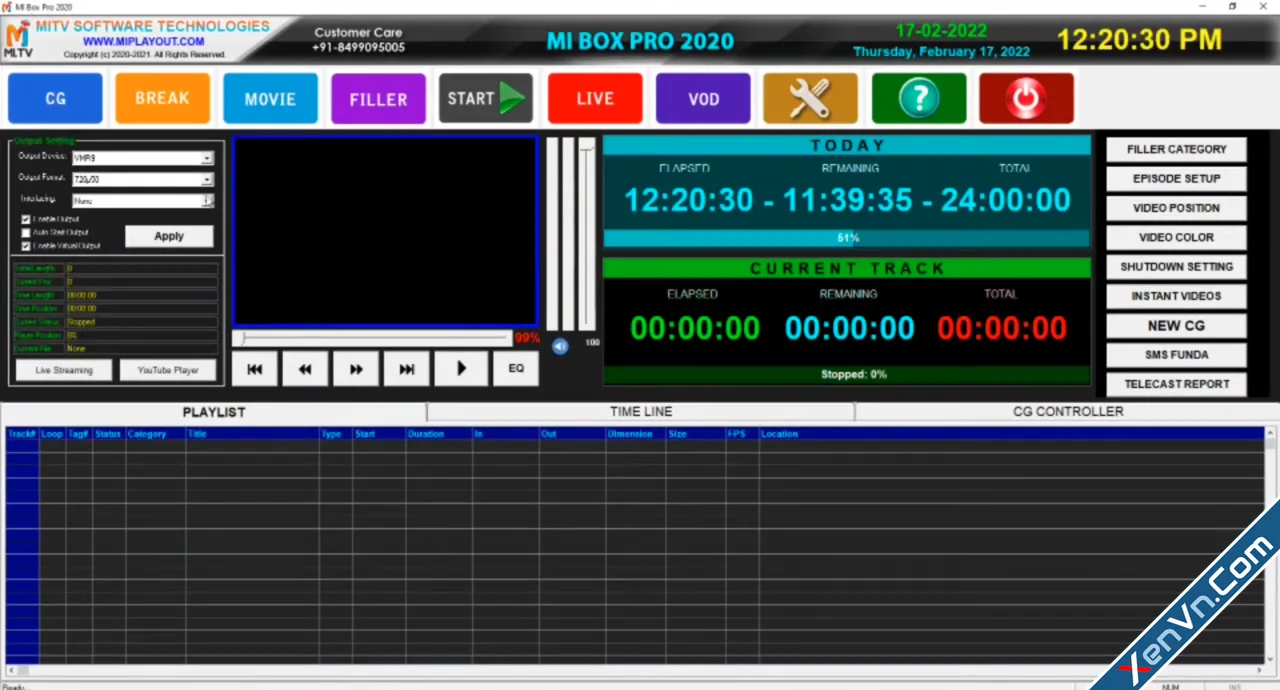Image resolution: width=1280 pixels, height=690 pixels.
Task: Switch to the CG CONTROLLER tab
Action: 1067,412
